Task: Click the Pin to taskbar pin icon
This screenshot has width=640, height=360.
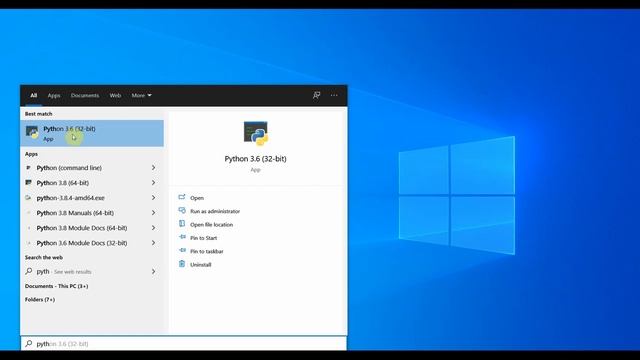Action: pos(182,251)
